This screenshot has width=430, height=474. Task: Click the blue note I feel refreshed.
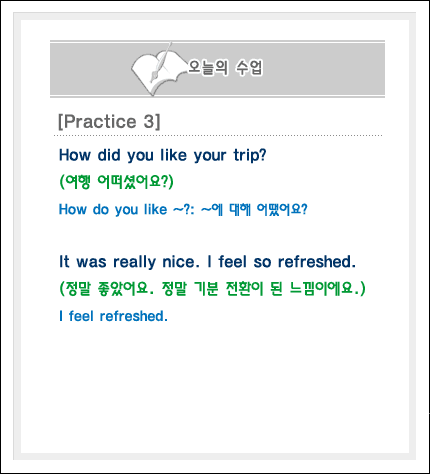[x=113, y=316]
